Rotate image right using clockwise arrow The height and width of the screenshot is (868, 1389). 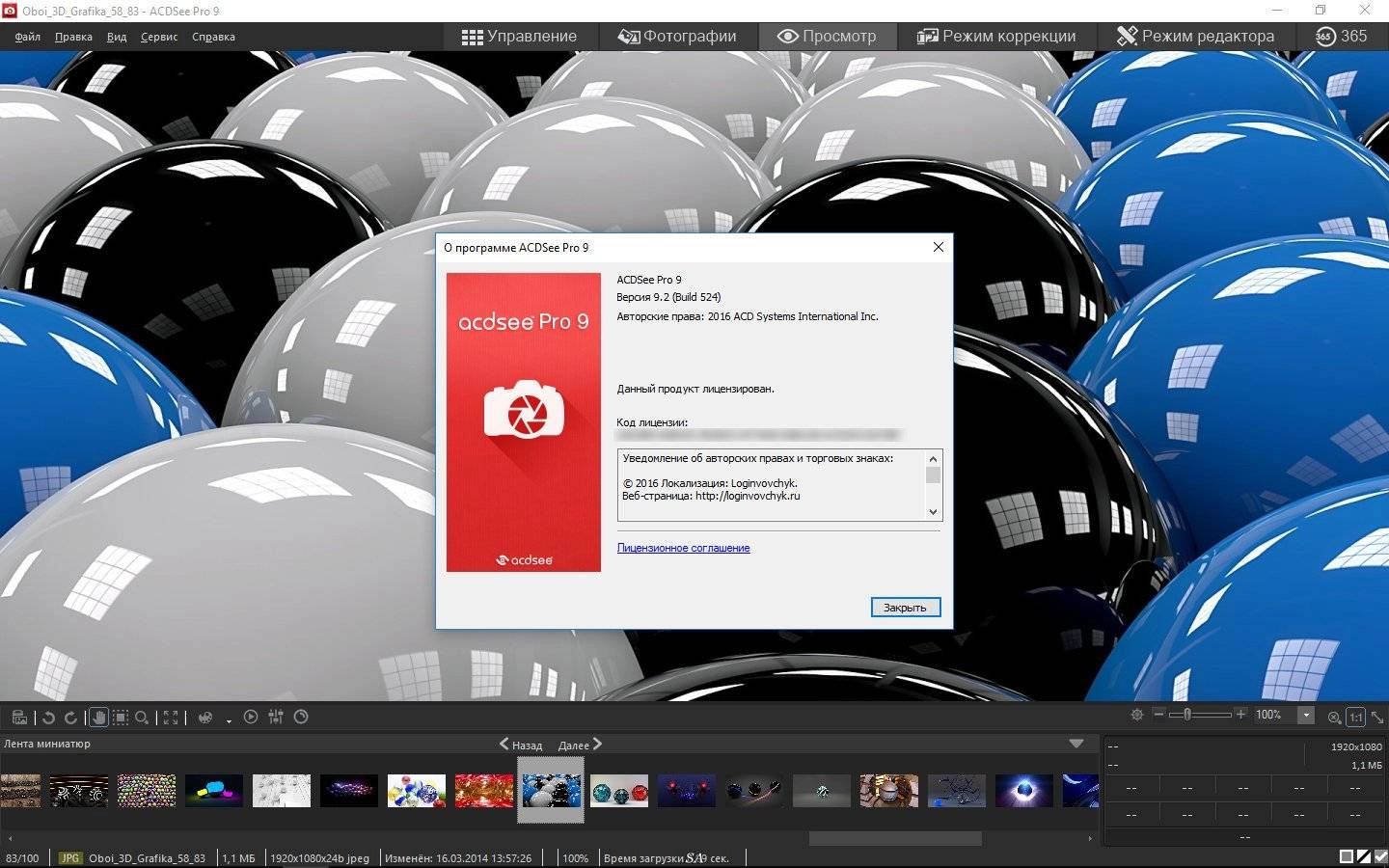pyautogui.click(x=70, y=717)
